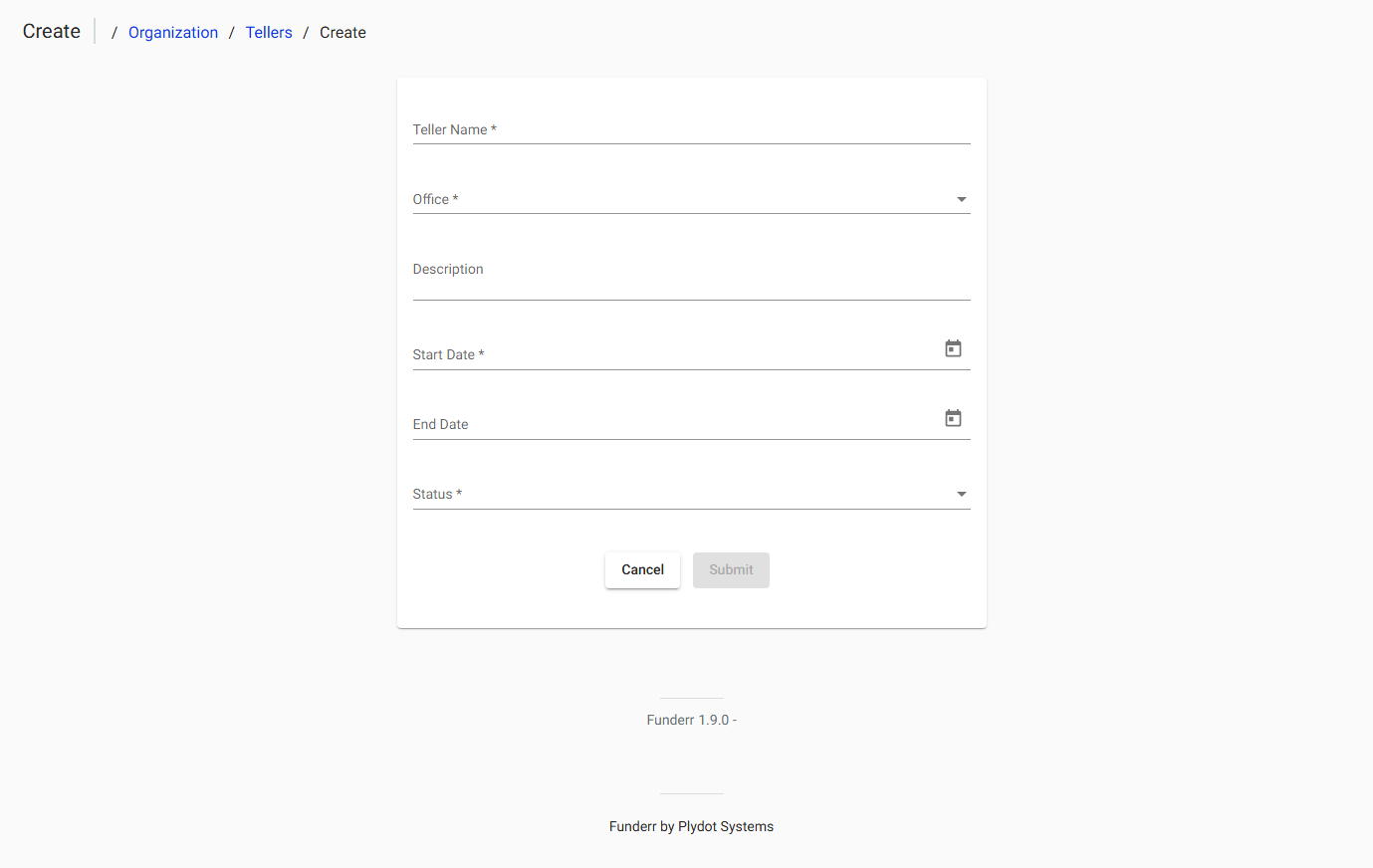Open the Start Date calendar picker

tap(953, 347)
